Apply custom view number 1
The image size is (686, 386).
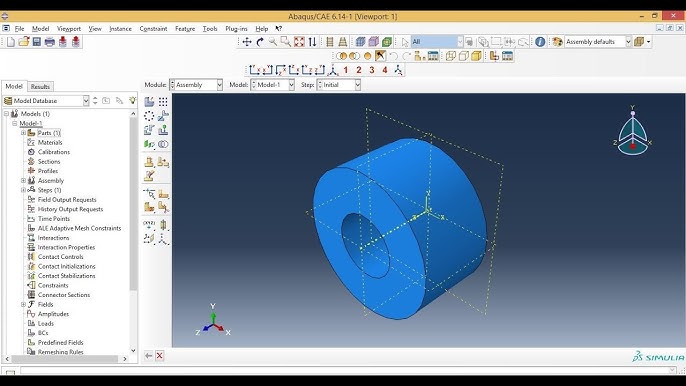click(x=346, y=70)
